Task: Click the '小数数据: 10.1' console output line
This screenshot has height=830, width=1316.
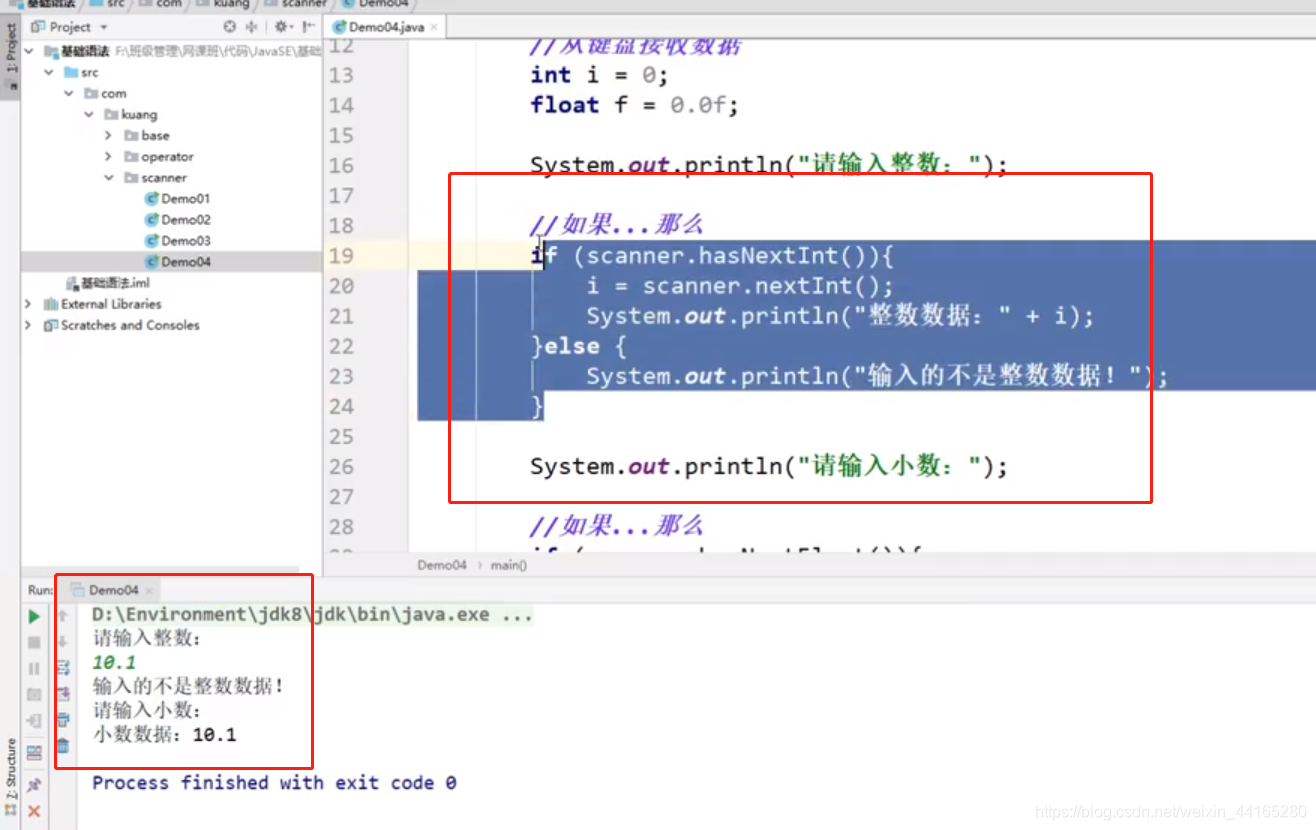Action: click(164, 735)
